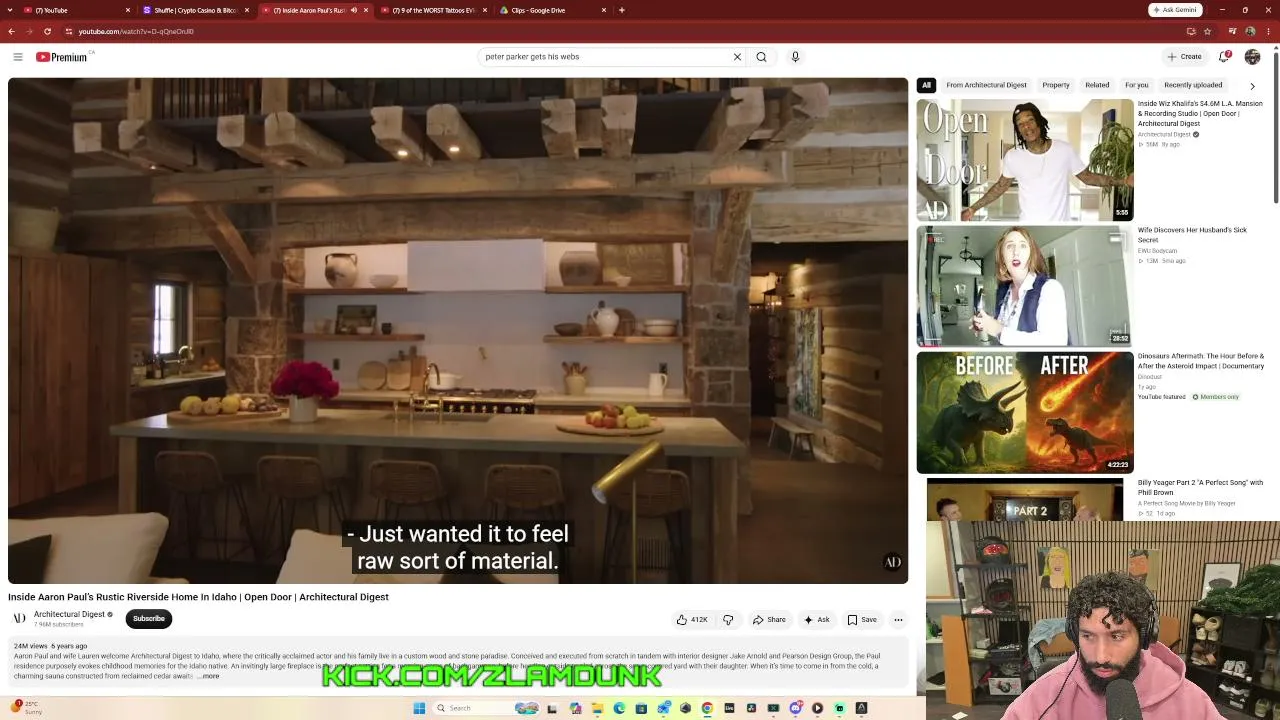Screen dimensions: 1280x720
Task: Open Dinosaurs Aftermath video title link
Action: 1201,361
